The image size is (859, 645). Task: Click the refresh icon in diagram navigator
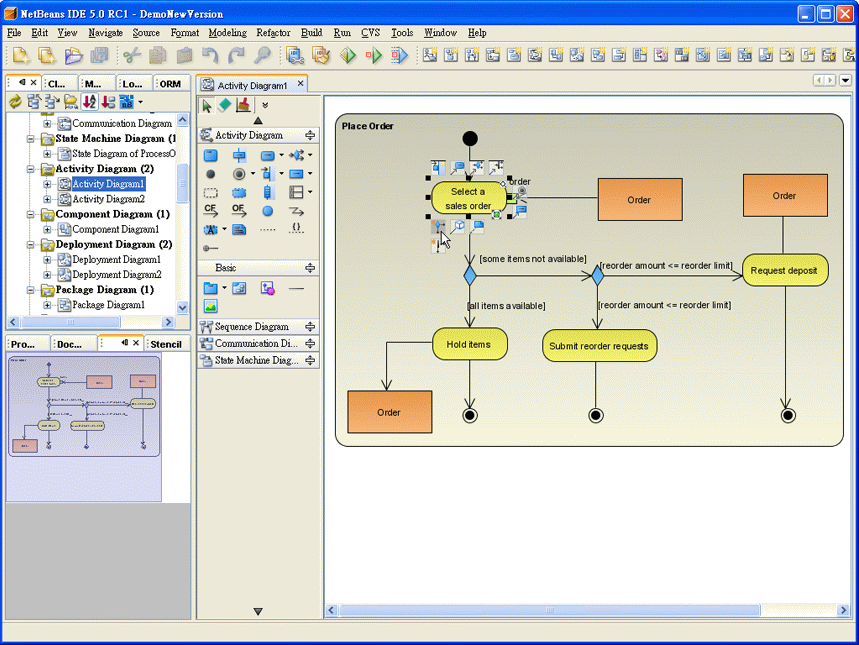click(x=15, y=102)
